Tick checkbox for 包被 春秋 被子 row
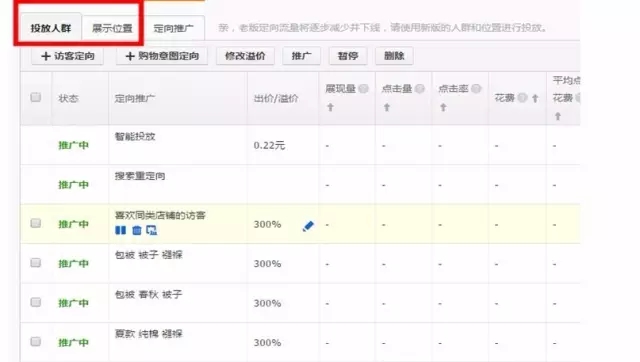This screenshot has width=640, height=362. (x=36, y=302)
